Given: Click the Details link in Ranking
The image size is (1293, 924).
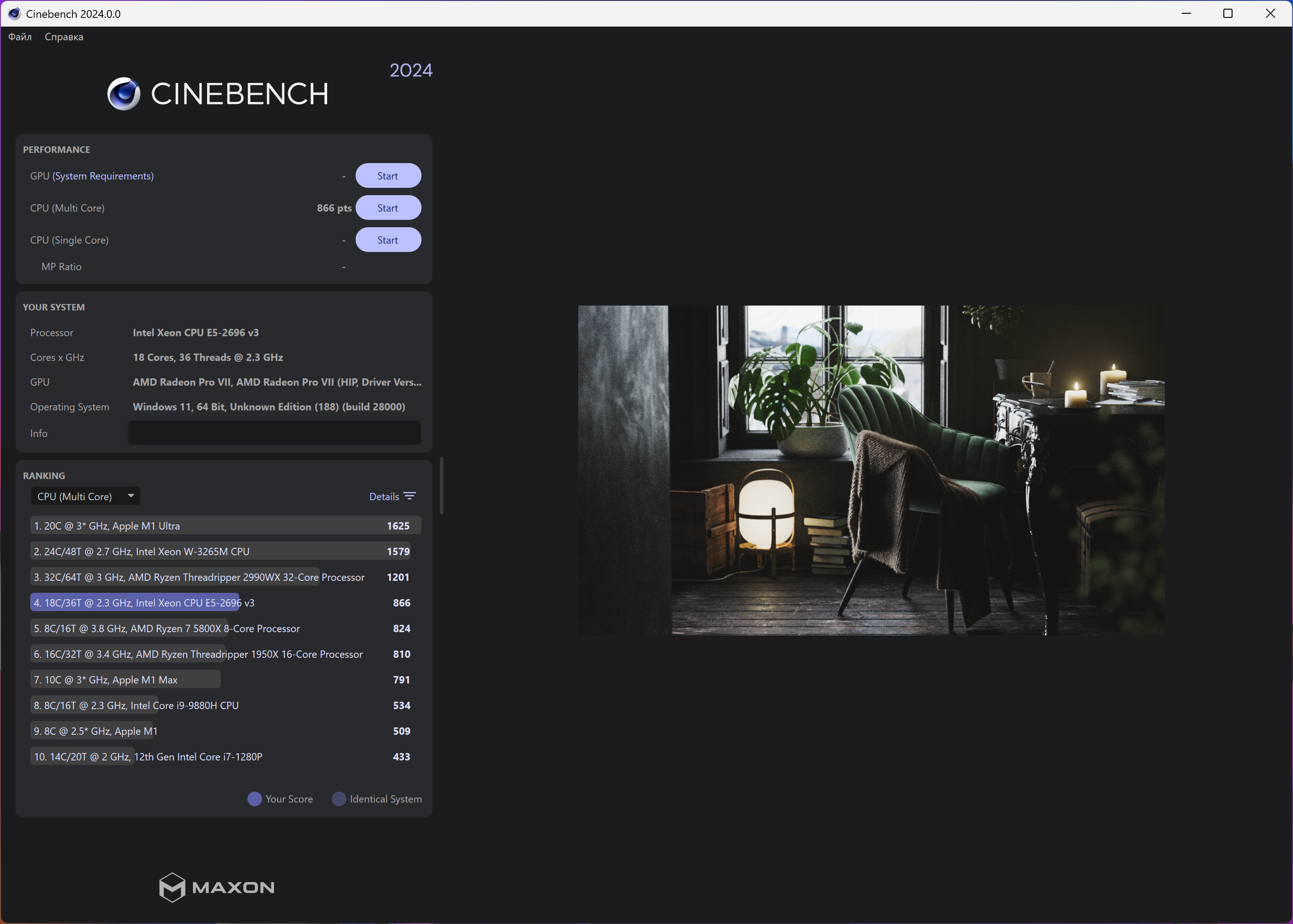Looking at the screenshot, I should 384,496.
